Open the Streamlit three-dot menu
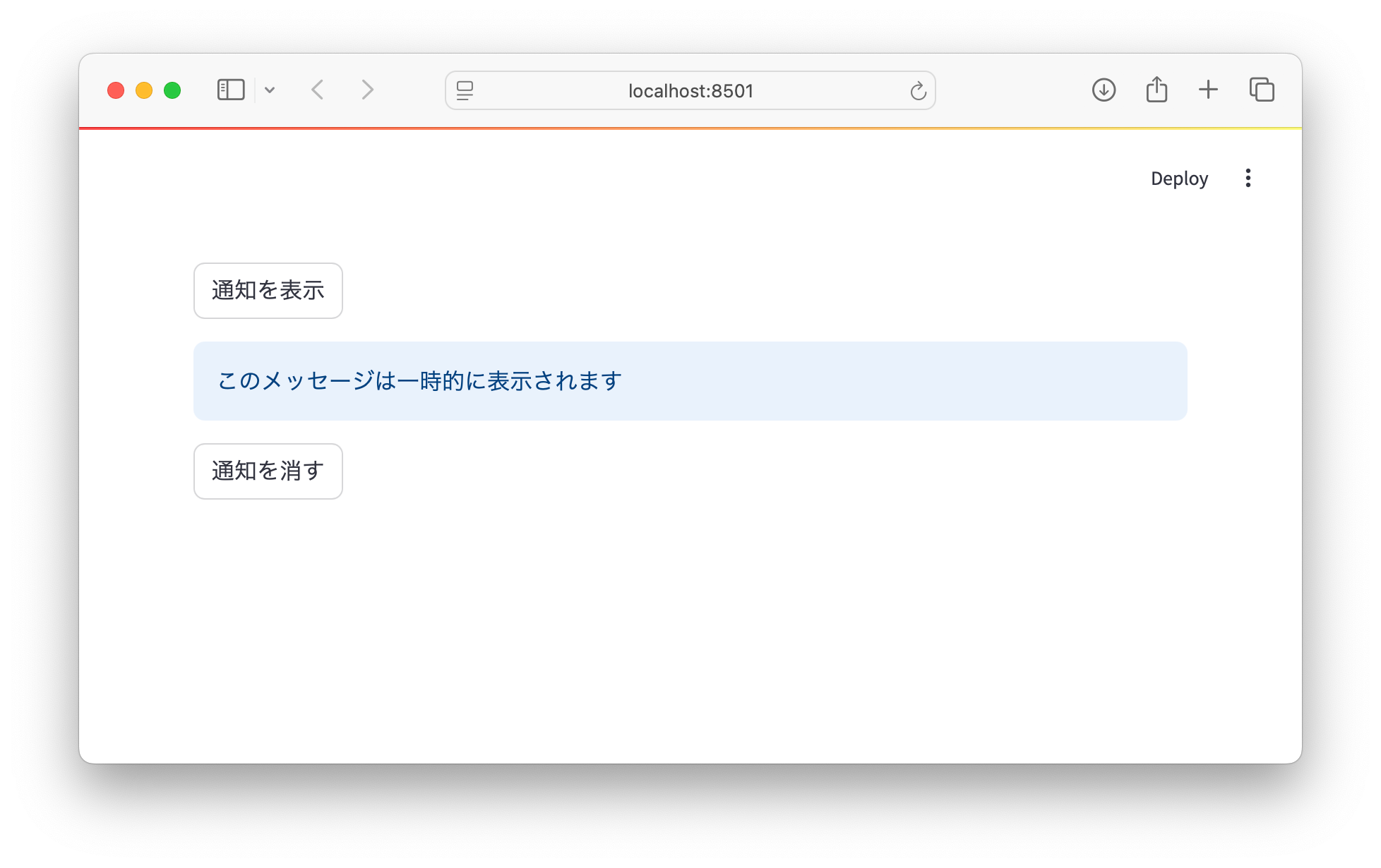The height and width of the screenshot is (868, 1381). pos(1248,178)
